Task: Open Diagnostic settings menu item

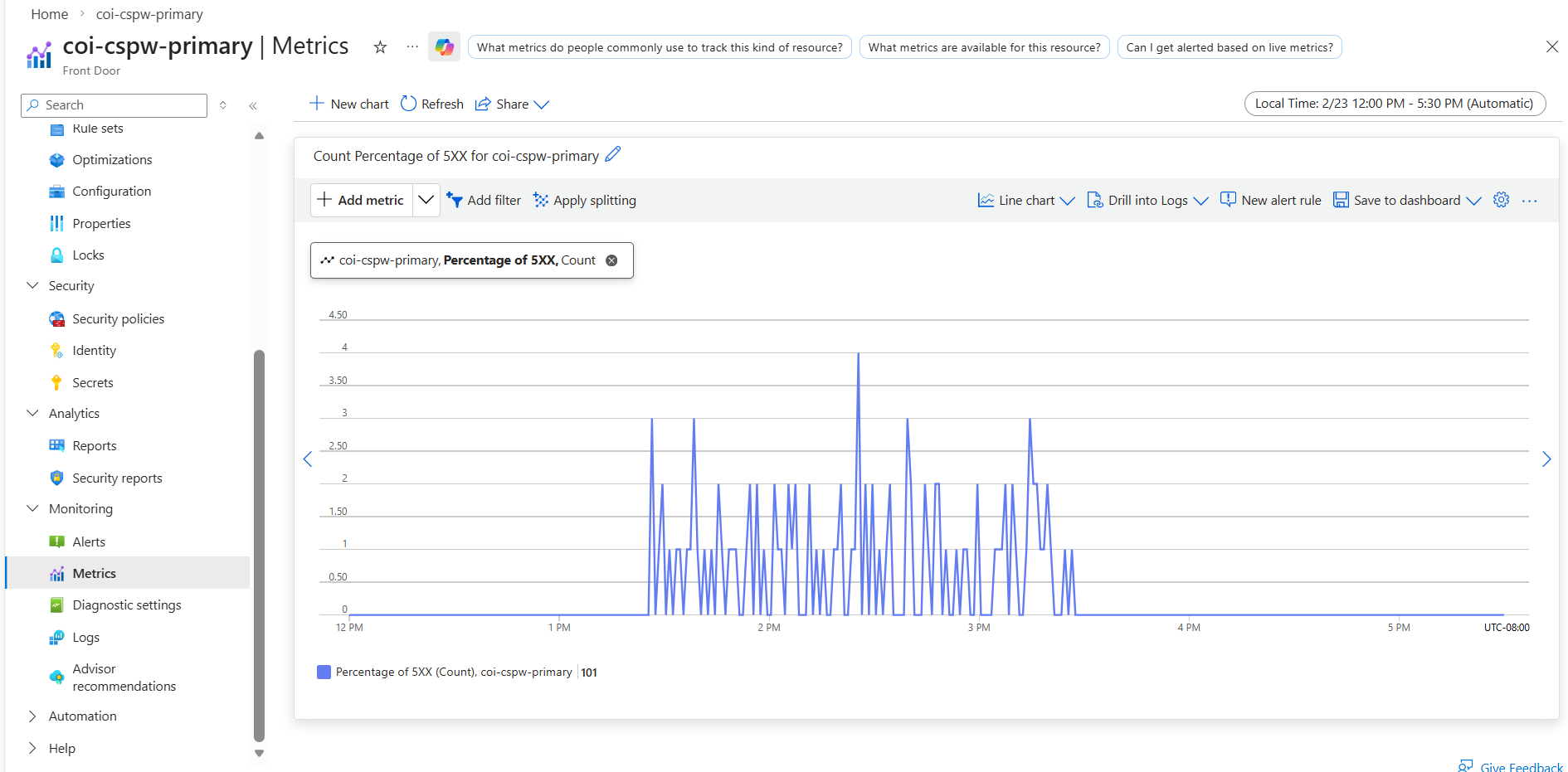Action: click(128, 605)
